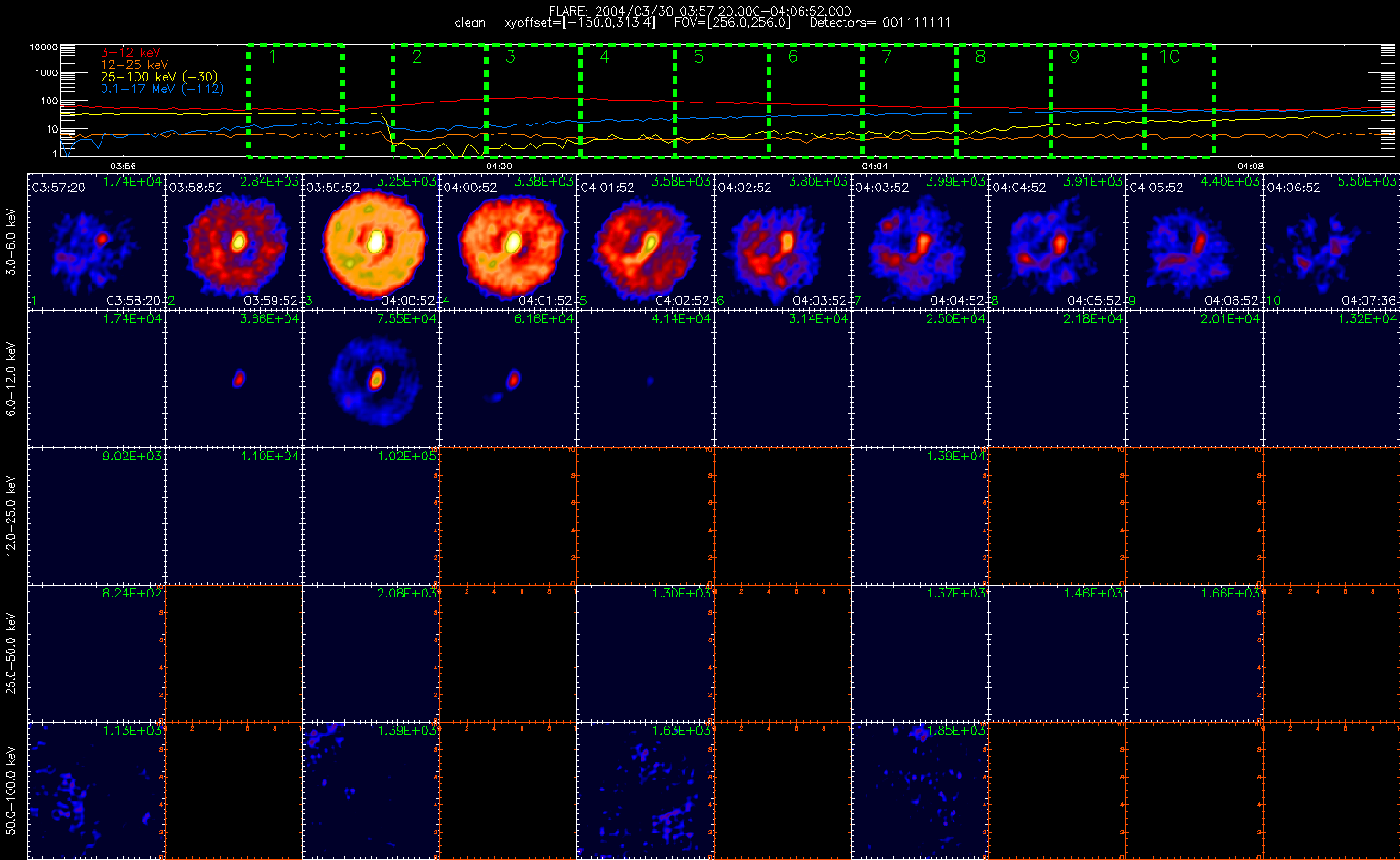Image resolution: width=1400 pixels, height=860 pixels.
Task: Click the '04:00' time axis label
Action: (499, 166)
